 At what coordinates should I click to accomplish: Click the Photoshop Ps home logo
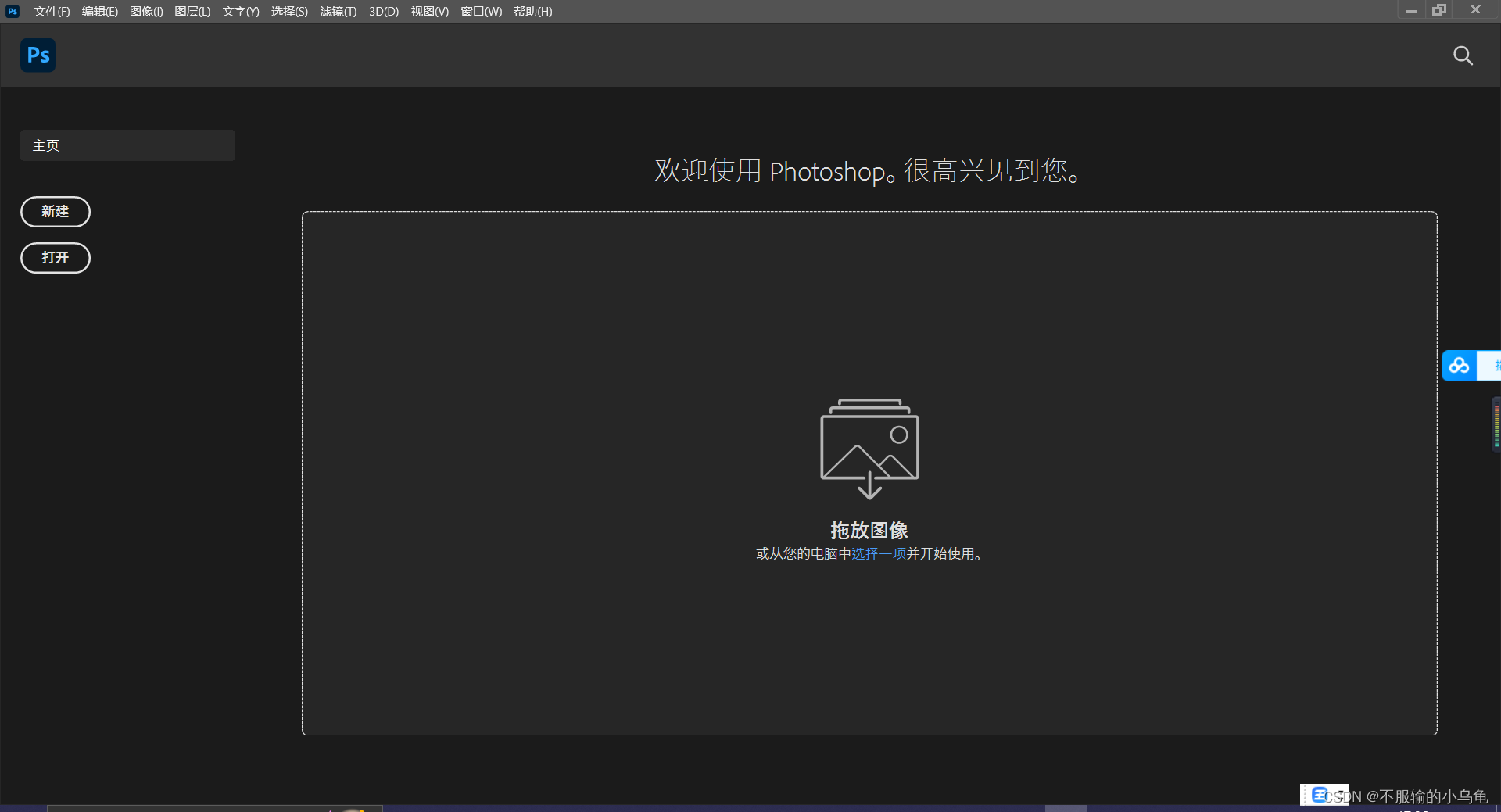38,55
